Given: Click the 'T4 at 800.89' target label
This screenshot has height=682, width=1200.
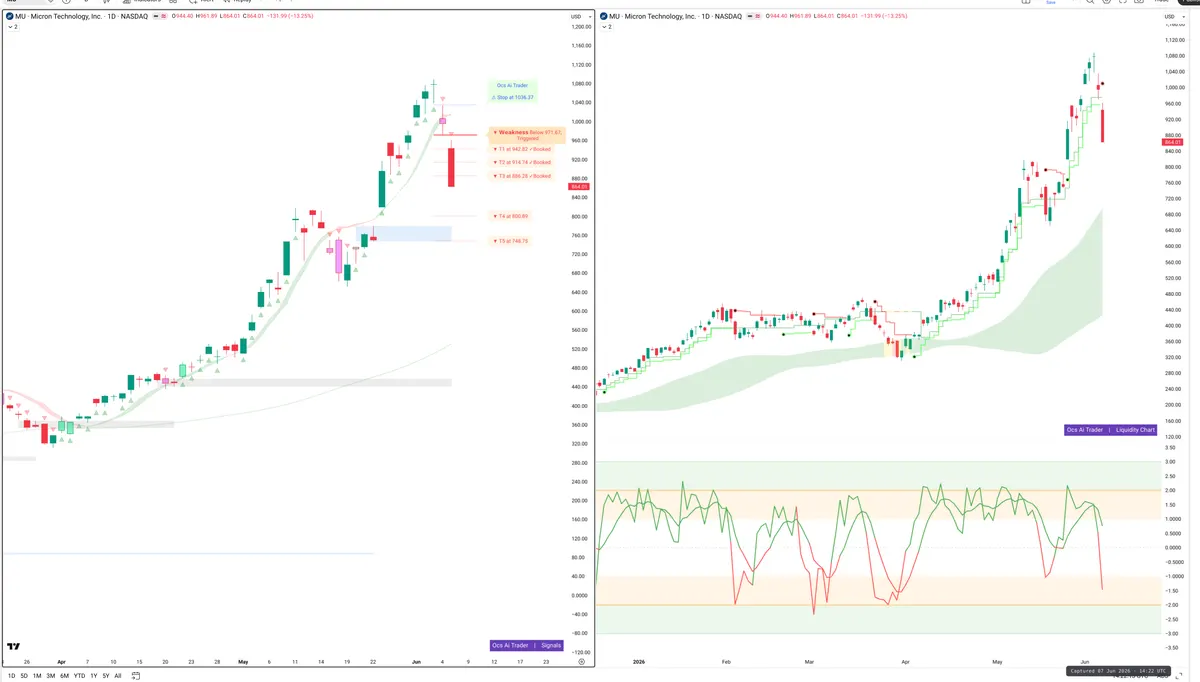Looking at the screenshot, I should pos(511,216).
